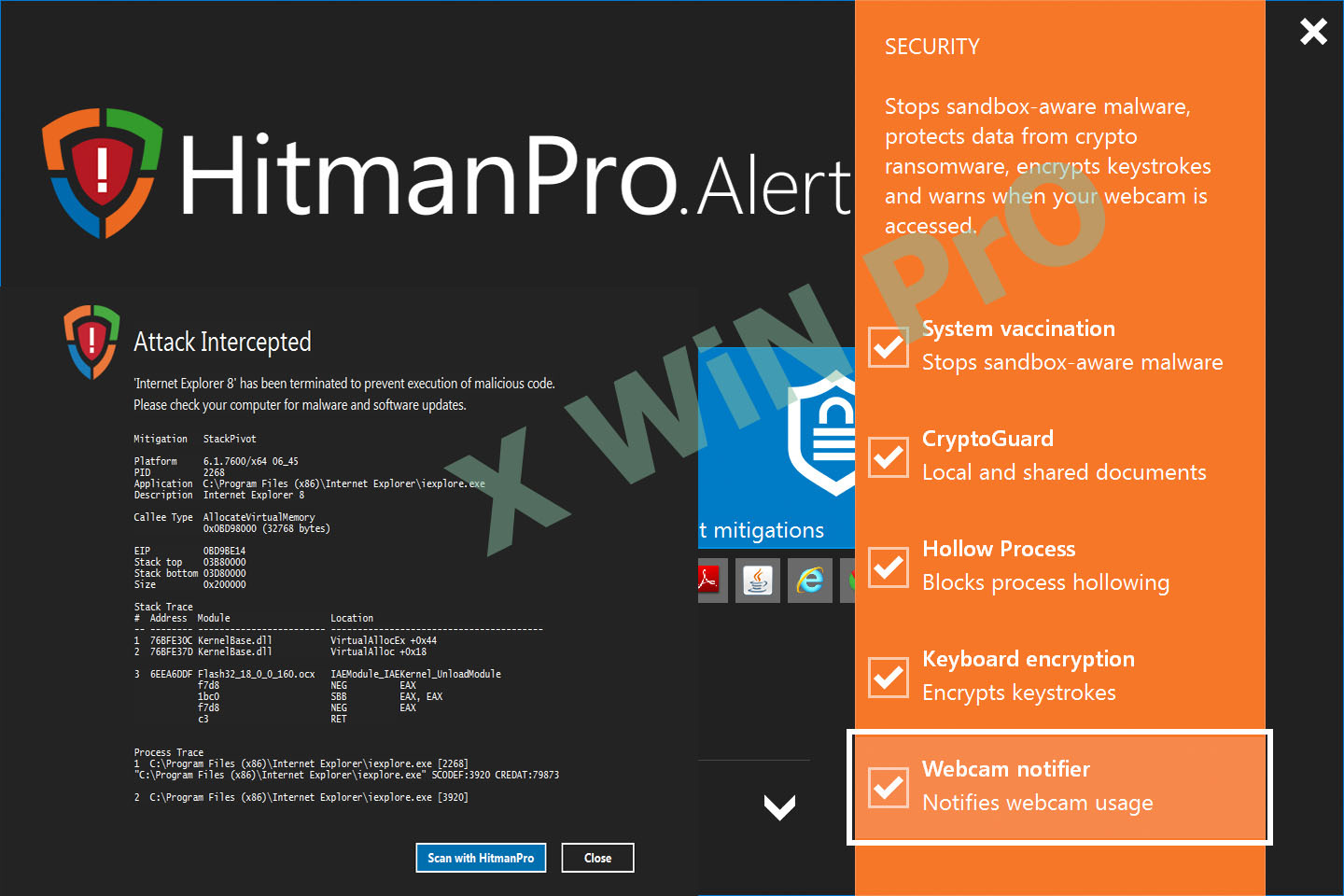Viewport: 1344px width, 896px height.
Task: Click the Internet Explorer icon
Action: click(x=809, y=580)
